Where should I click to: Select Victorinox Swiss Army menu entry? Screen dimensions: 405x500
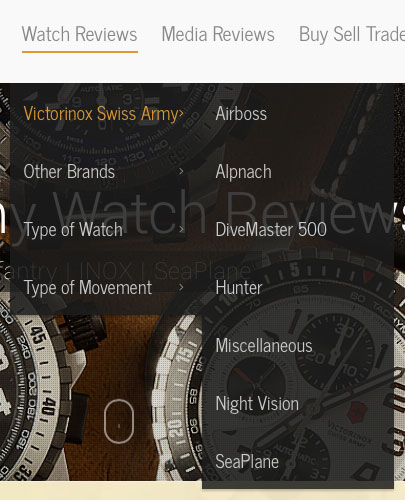point(101,114)
